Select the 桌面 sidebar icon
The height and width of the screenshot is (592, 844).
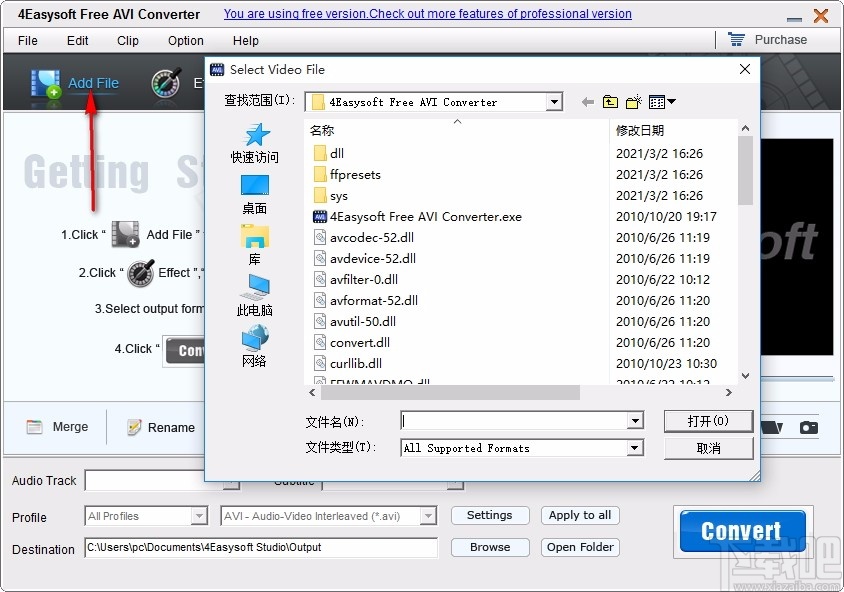254,185
